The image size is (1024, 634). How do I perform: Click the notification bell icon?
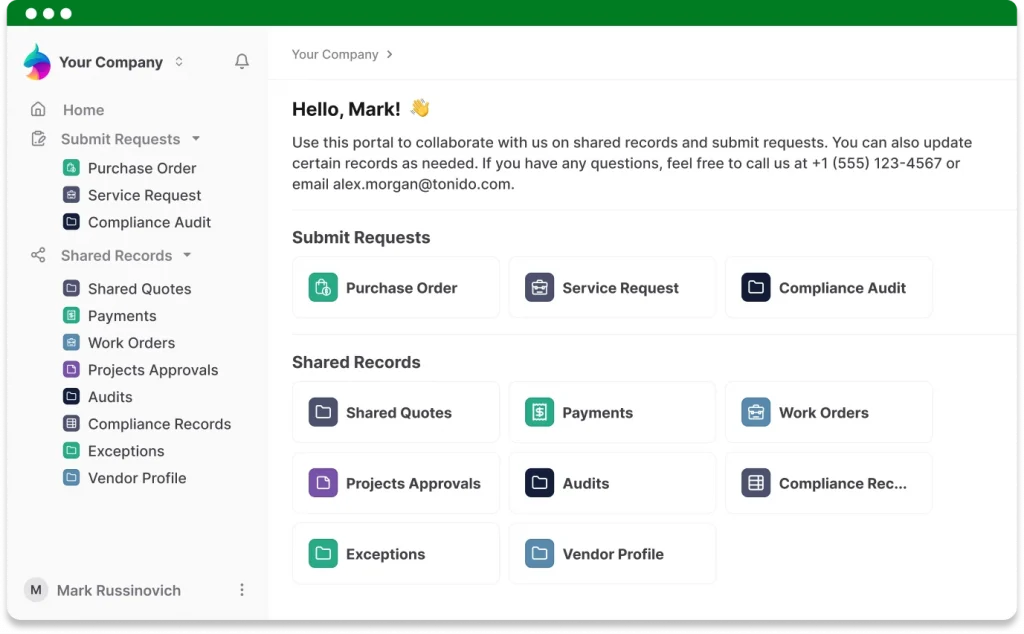click(242, 62)
